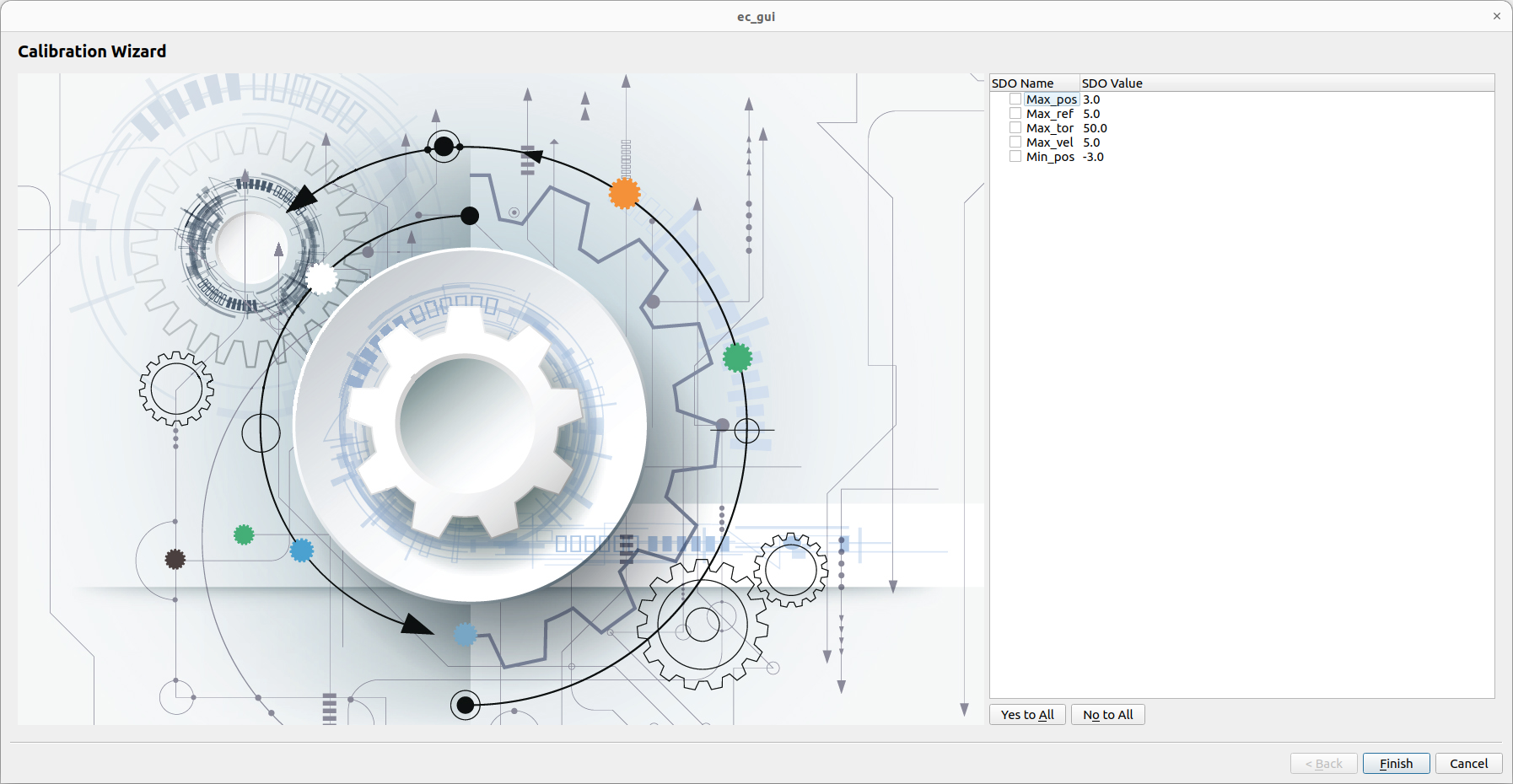Select the Max_ref value 5.0

click(x=1091, y=114)
